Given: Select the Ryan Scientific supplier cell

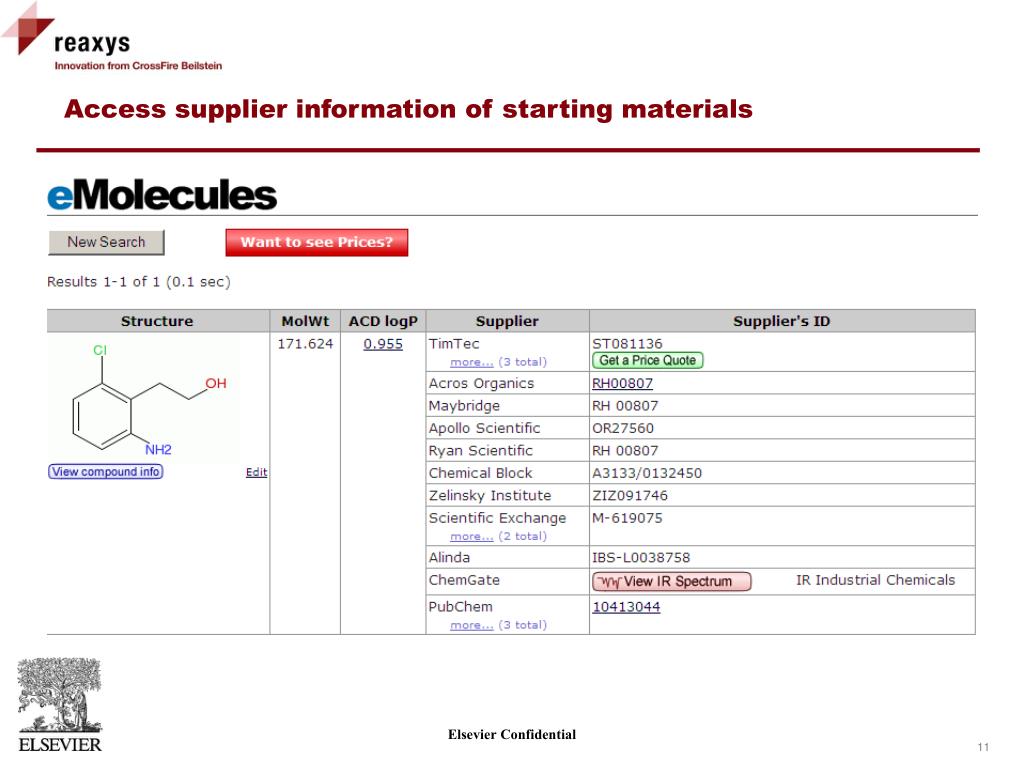Looking at the screenshot, I should point(507,451).
